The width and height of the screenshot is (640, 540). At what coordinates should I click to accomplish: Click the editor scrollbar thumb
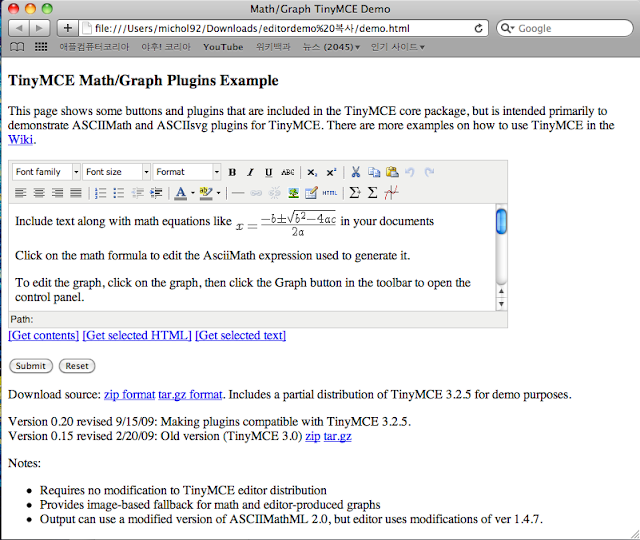click(x=501, y=221)
